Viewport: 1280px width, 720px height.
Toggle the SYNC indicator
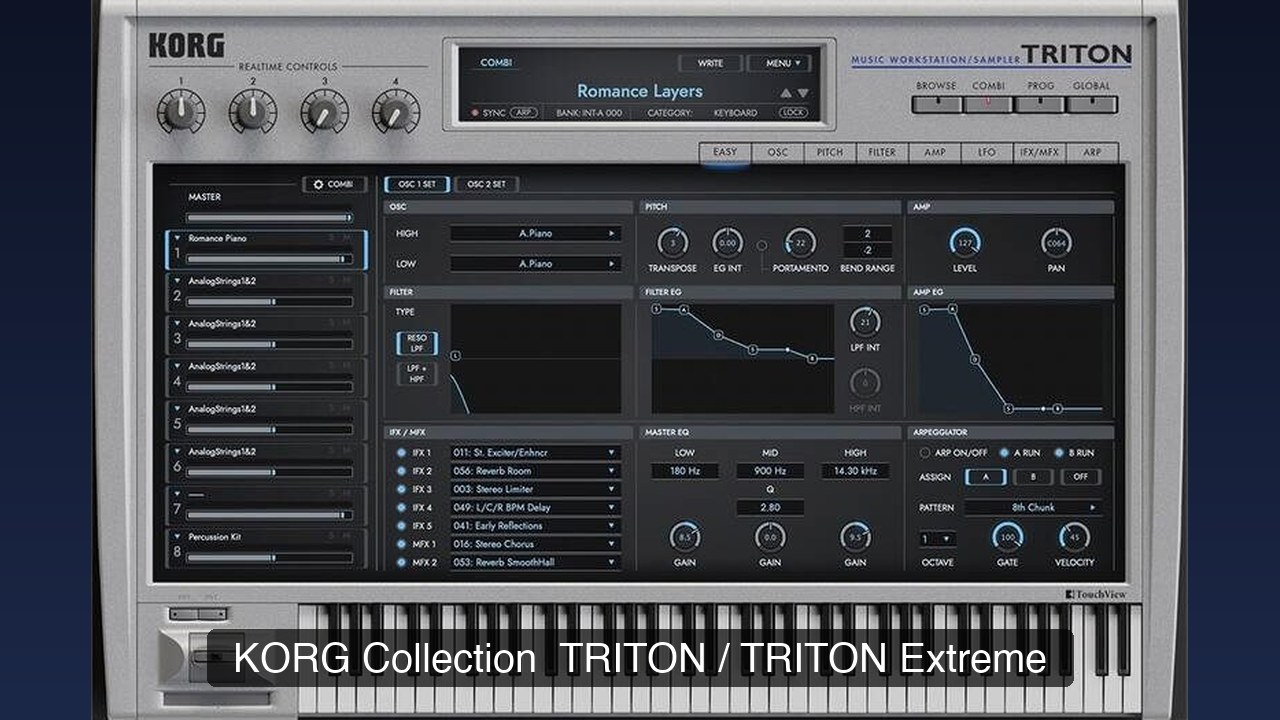tap(476, 113)
